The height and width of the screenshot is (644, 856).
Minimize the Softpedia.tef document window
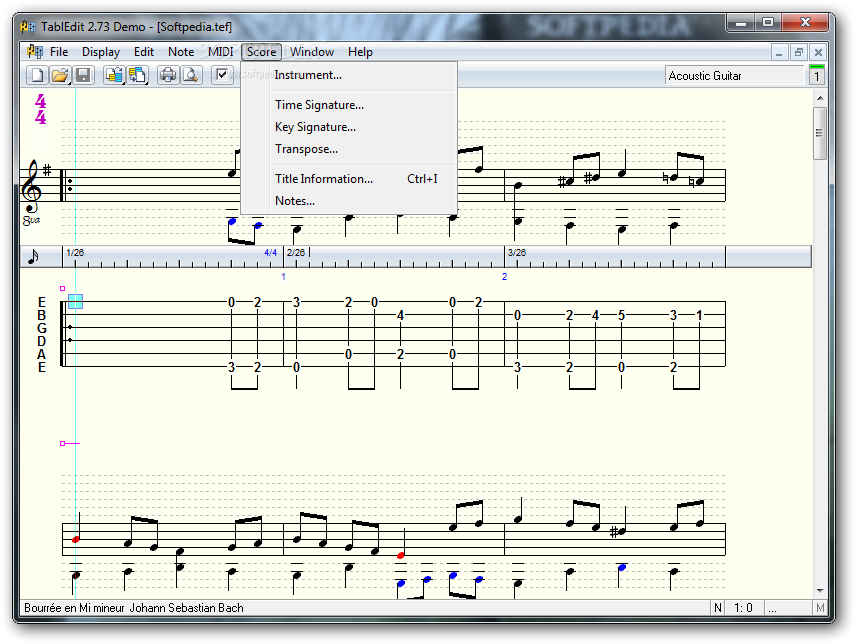point(779,53)
